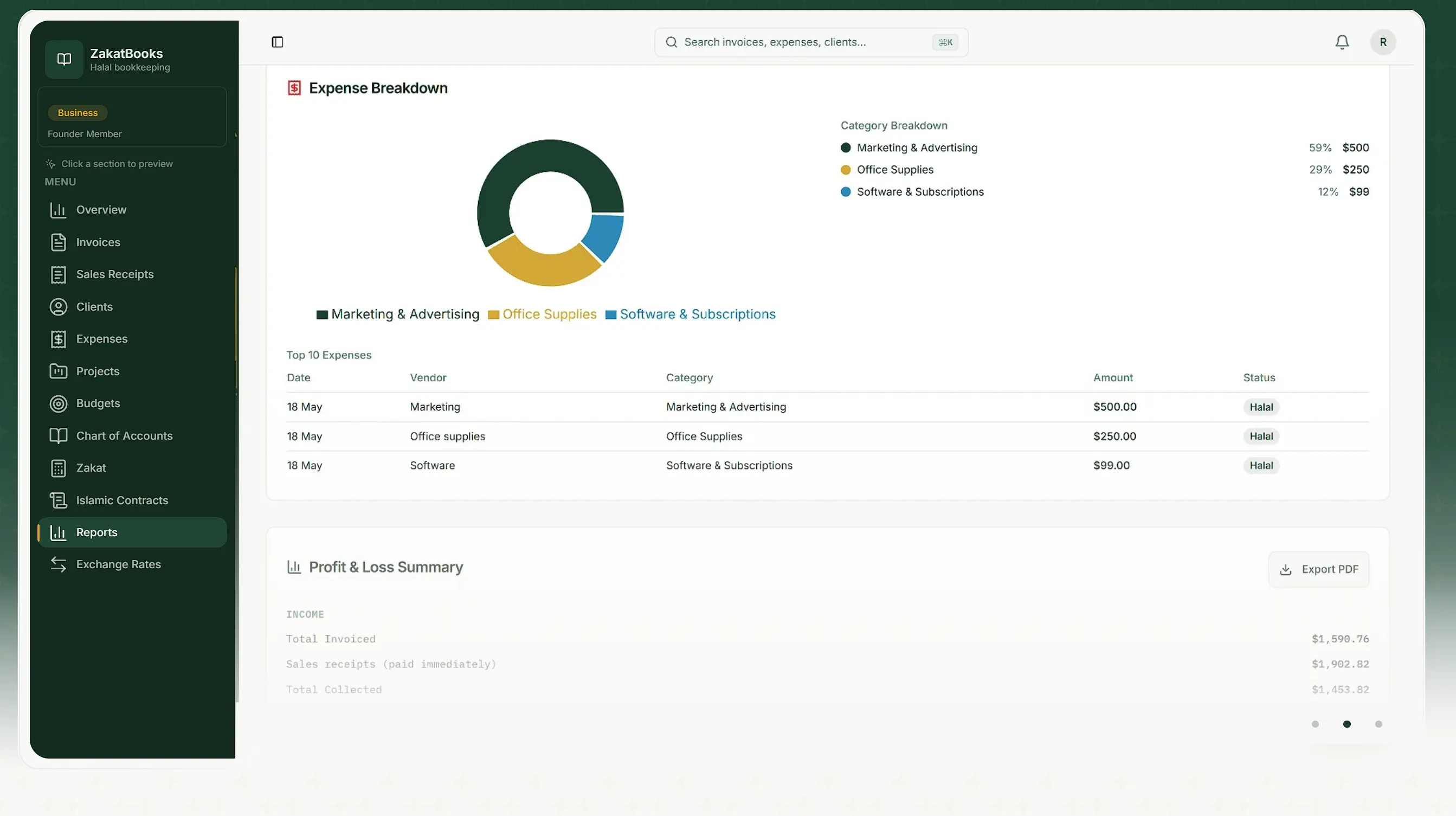The image size is (1456, 816).
Task: Click the Clients person icon
Action: click(x=58, y=306)
